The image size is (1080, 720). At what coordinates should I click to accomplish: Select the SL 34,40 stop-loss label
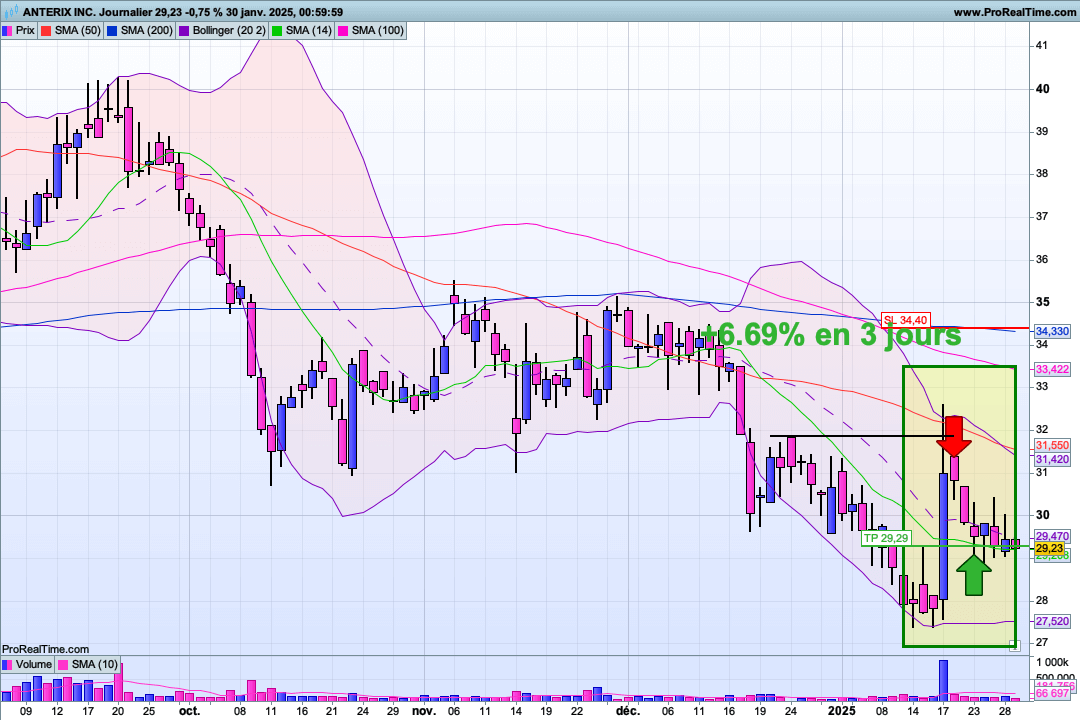(906, 320)
